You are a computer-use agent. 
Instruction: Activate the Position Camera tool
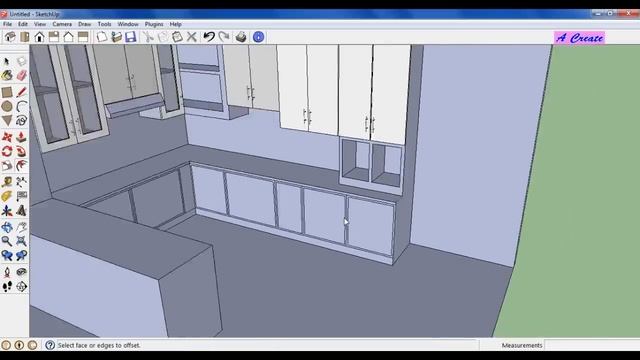(7, 272)
